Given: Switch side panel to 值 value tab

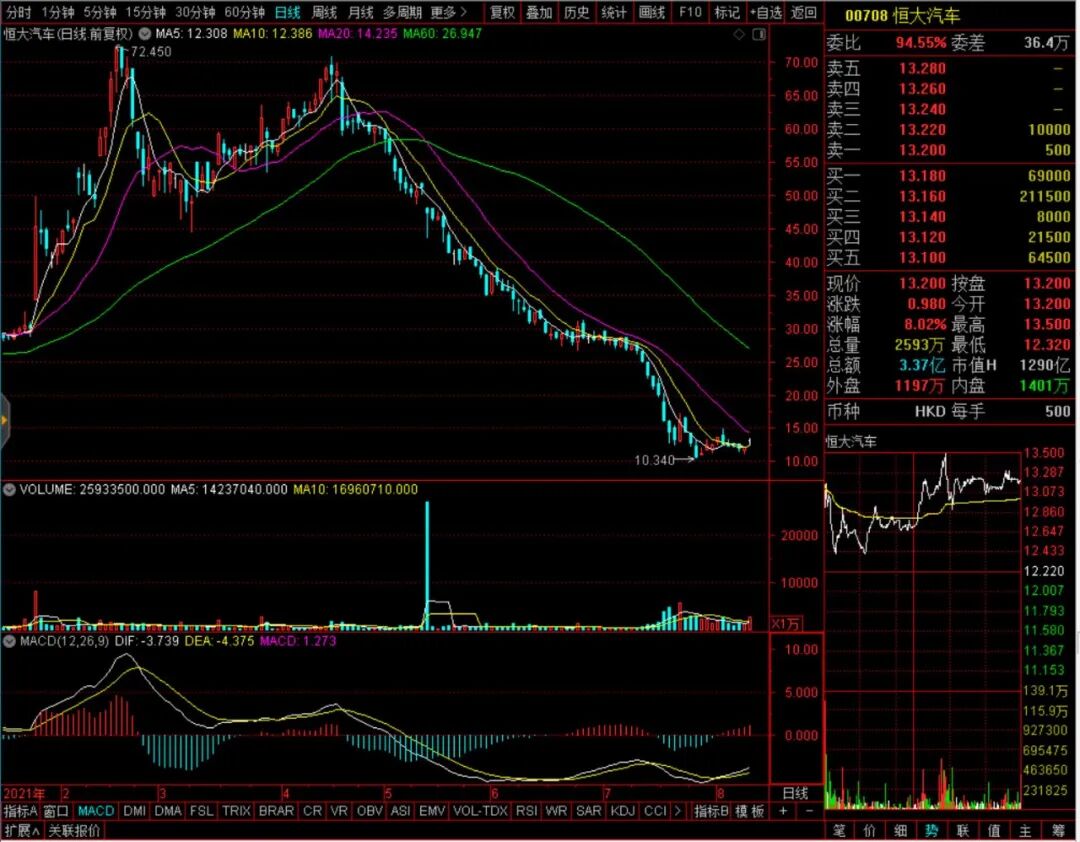Looking at the screenshot, I should (x=994, y=831).
